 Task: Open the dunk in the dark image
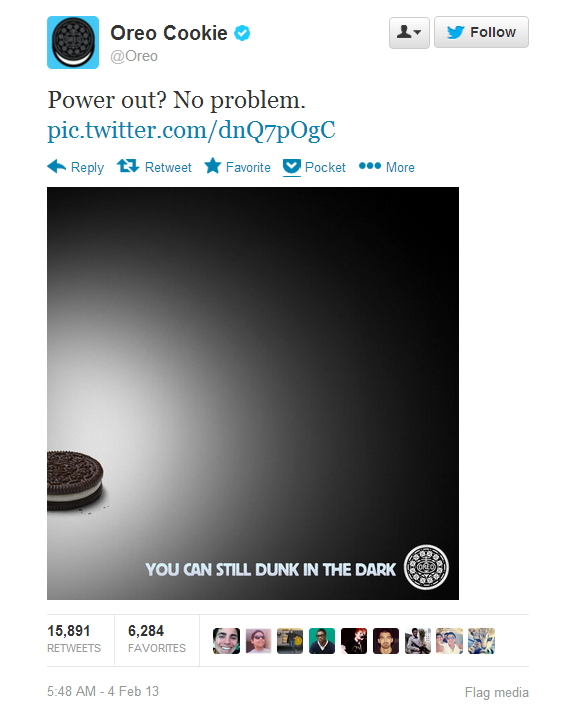click(253, 393)
